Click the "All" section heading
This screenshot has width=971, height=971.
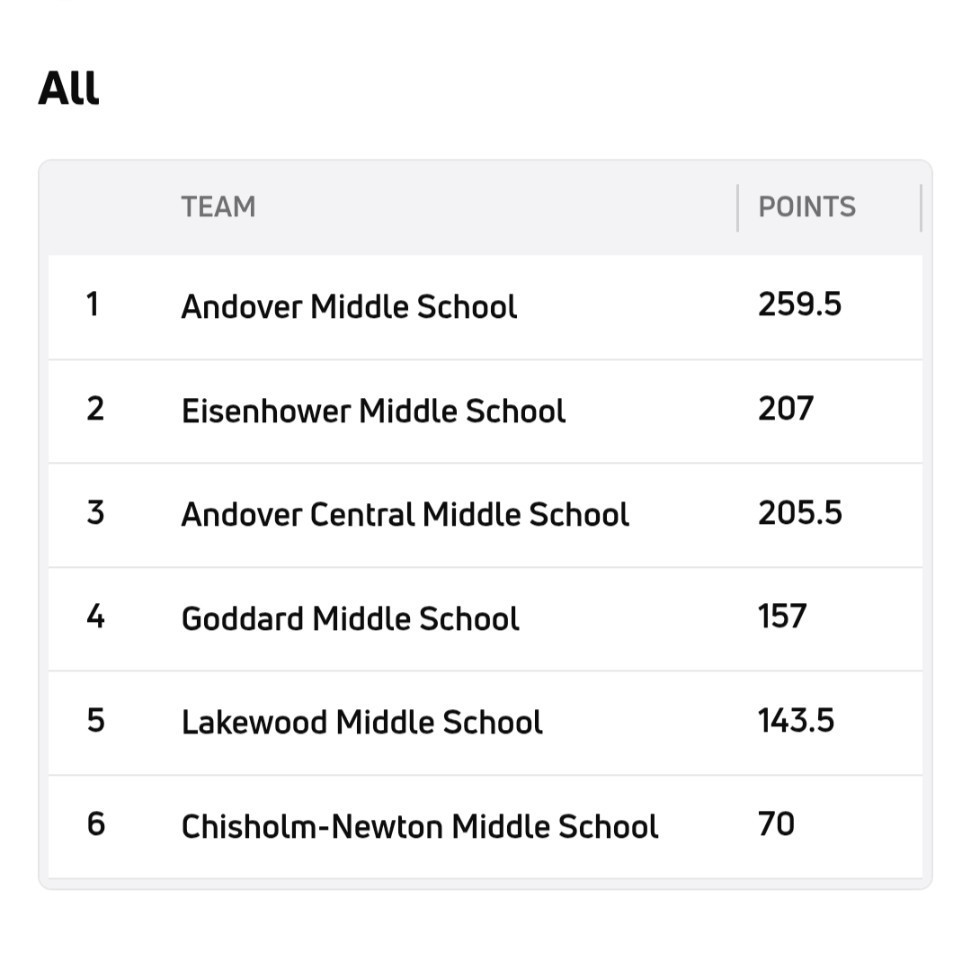pos(68,88)
